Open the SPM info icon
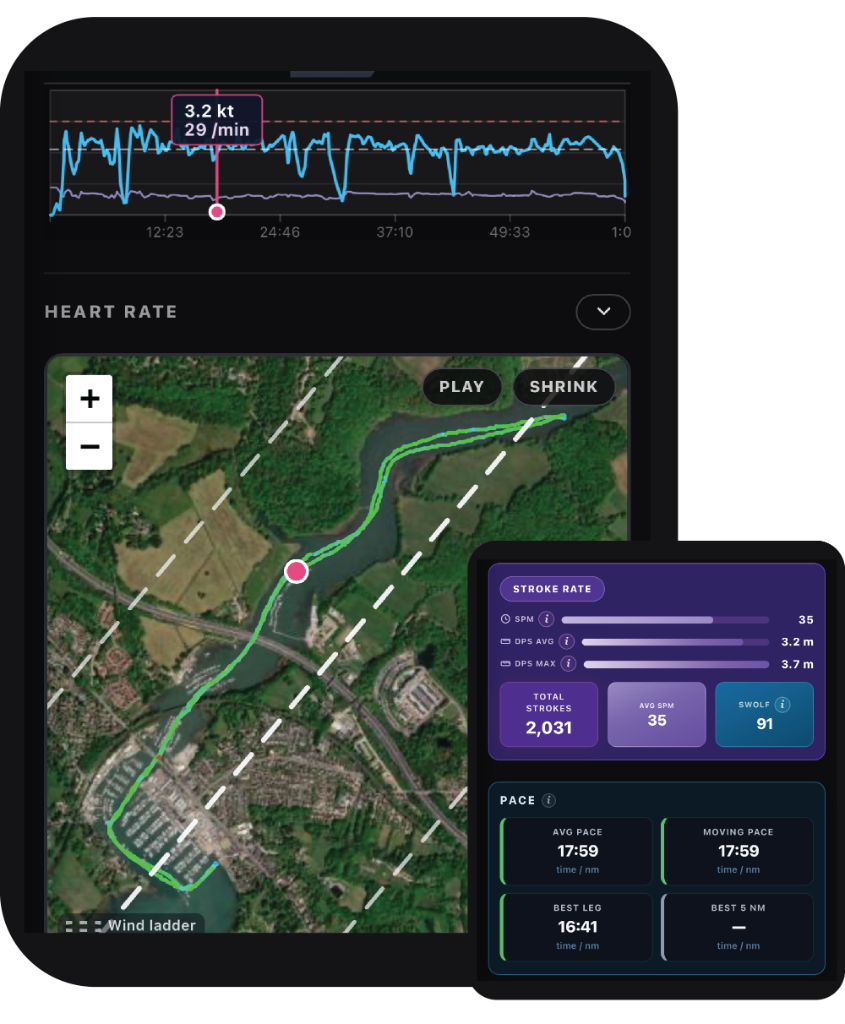This screenshot has width=845, height=1024. 547,619
